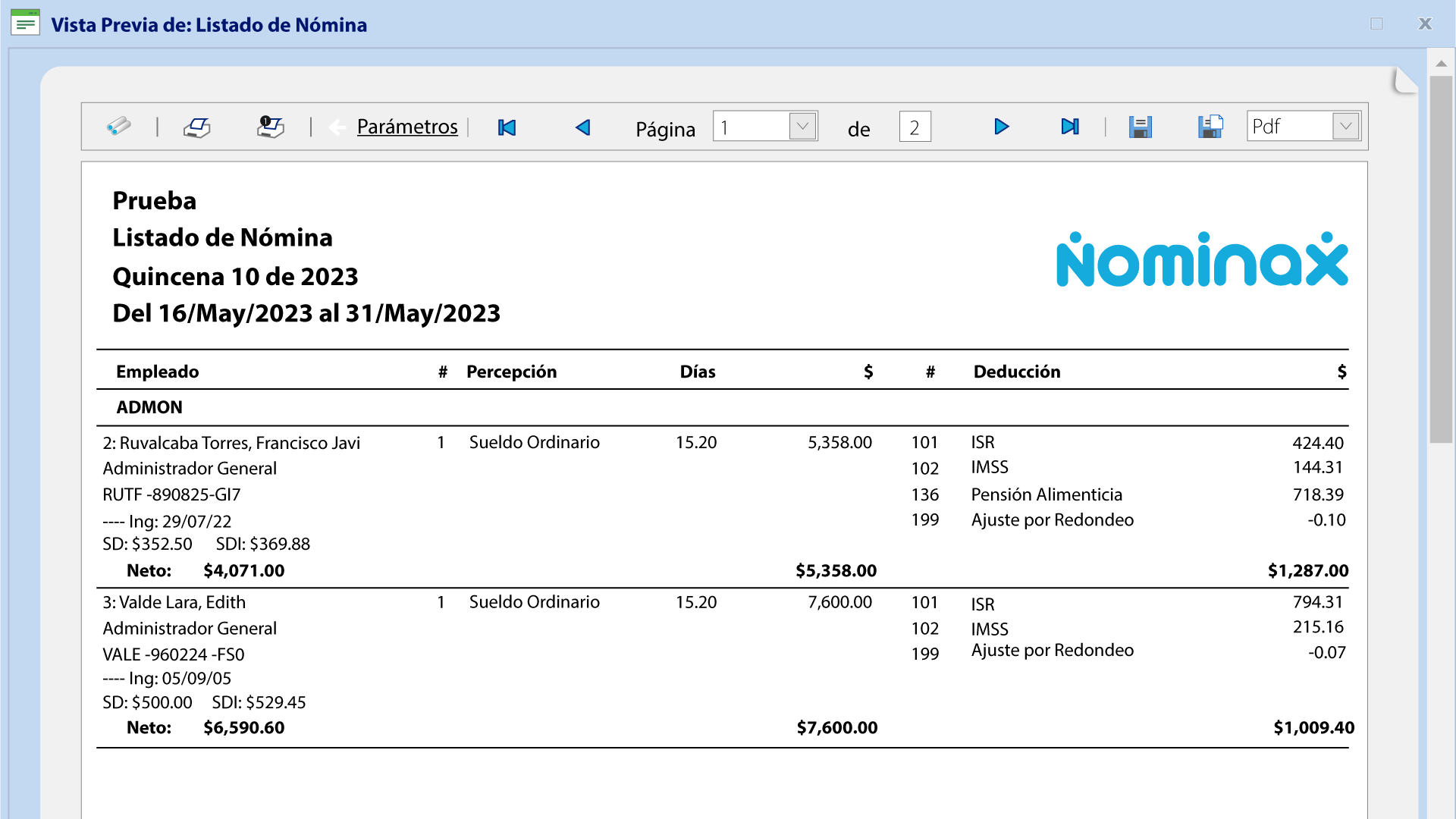Click the back arrow beside Parámetros

point(337,127)
